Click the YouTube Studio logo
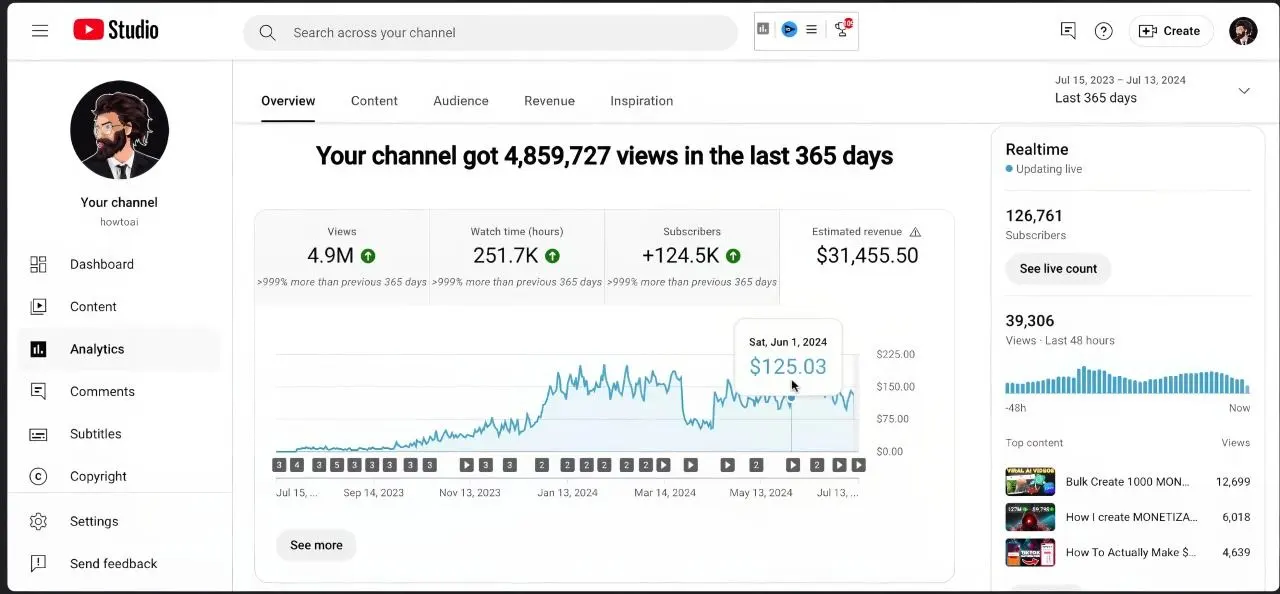Image resolution: width=1280 pixels, height=594 pixels. (116, 30)
